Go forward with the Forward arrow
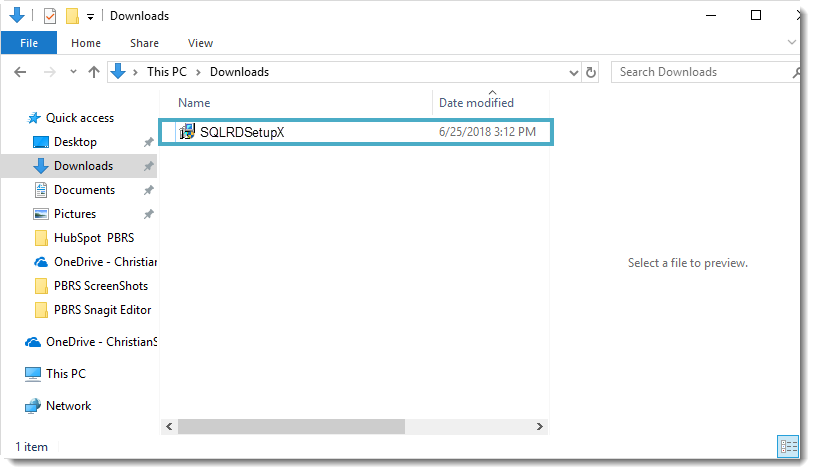Viewport: 815px width, 474px height. 50,72
